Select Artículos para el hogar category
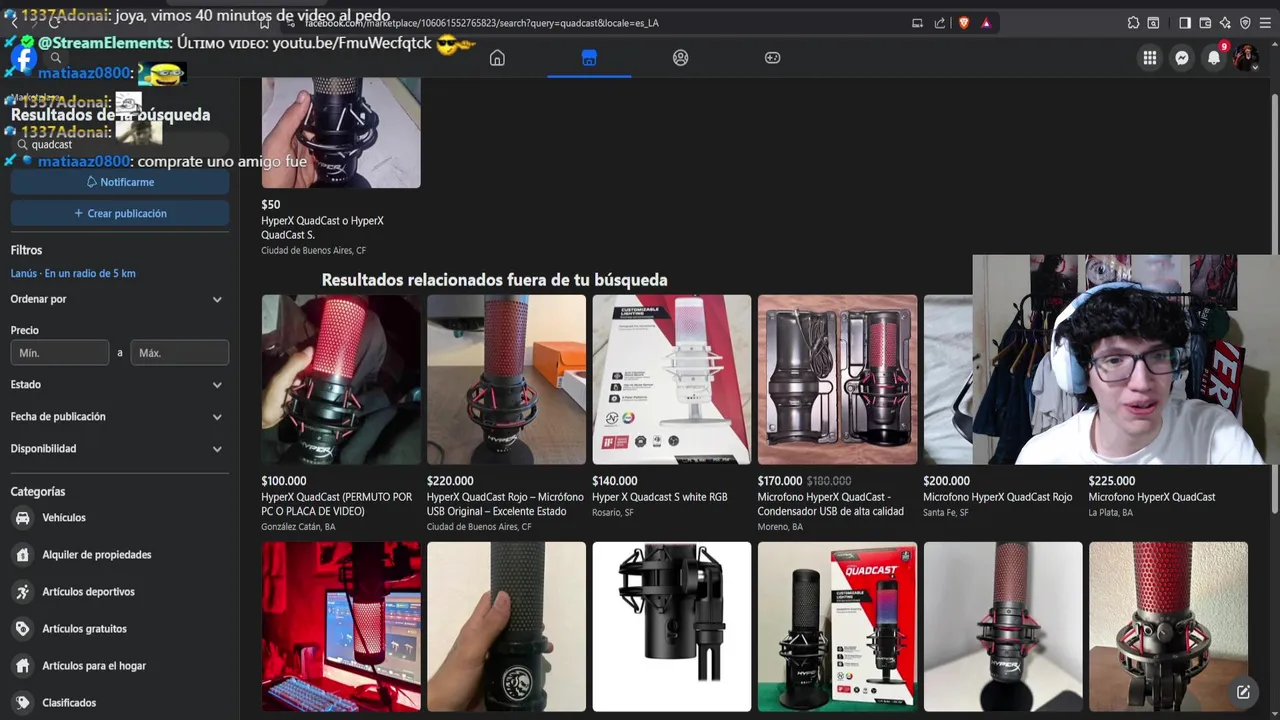Image resolution: width=1280 pixels, height=720 pixels. coord(94,666)
